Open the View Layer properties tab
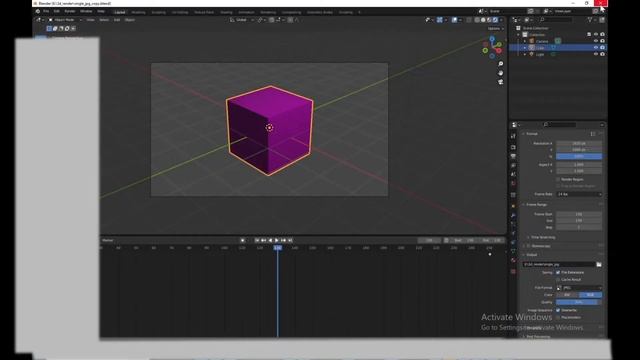 [x=513, y=165]
